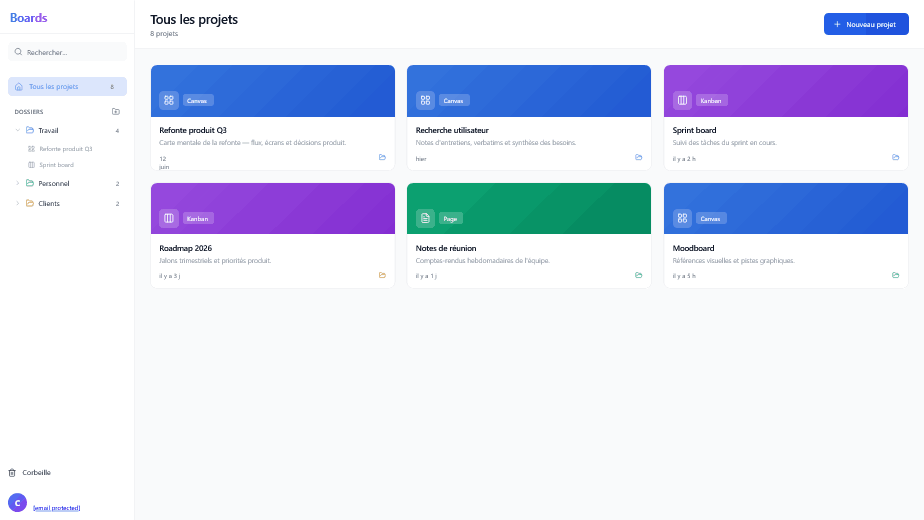
Task: Open the Notes de réunion card title
Action: point(446,248)
